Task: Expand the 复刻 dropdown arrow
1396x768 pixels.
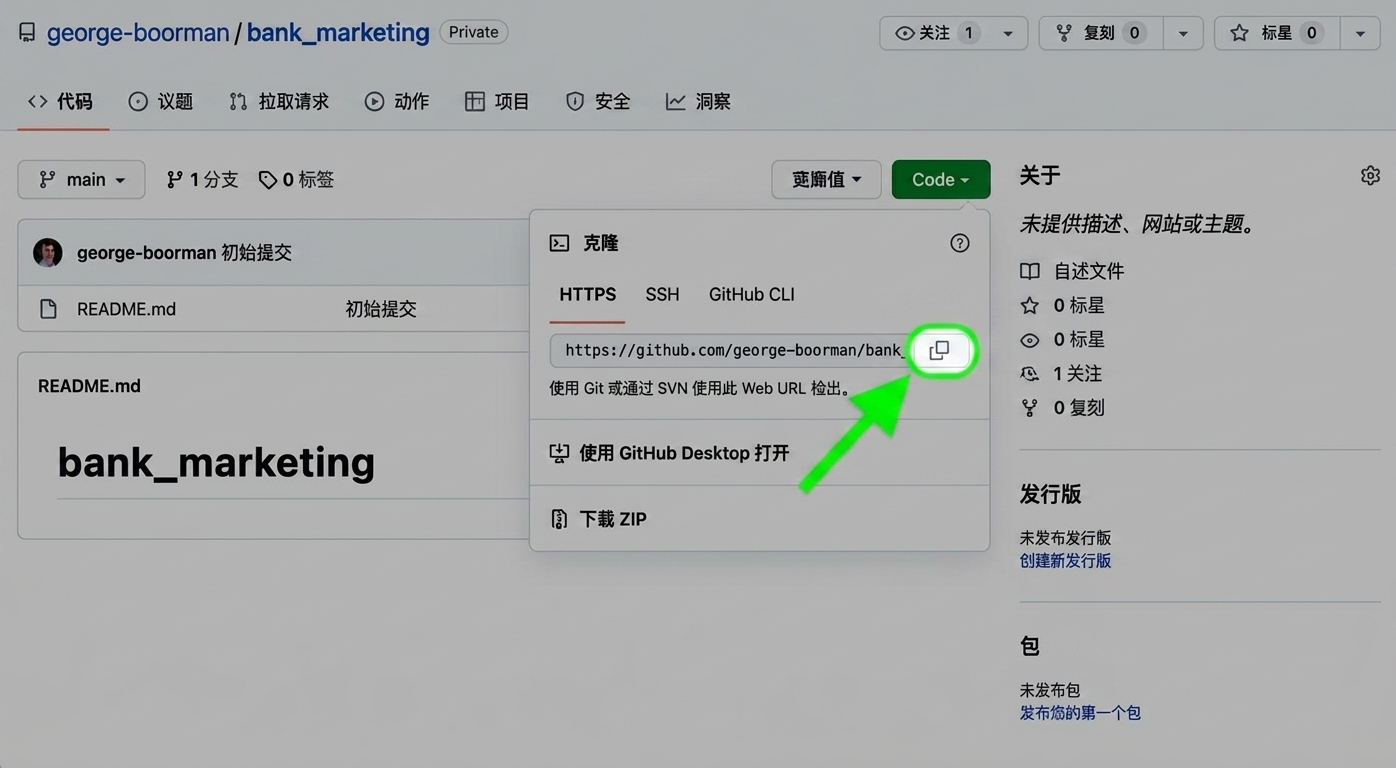Action: click(1183, 33)
